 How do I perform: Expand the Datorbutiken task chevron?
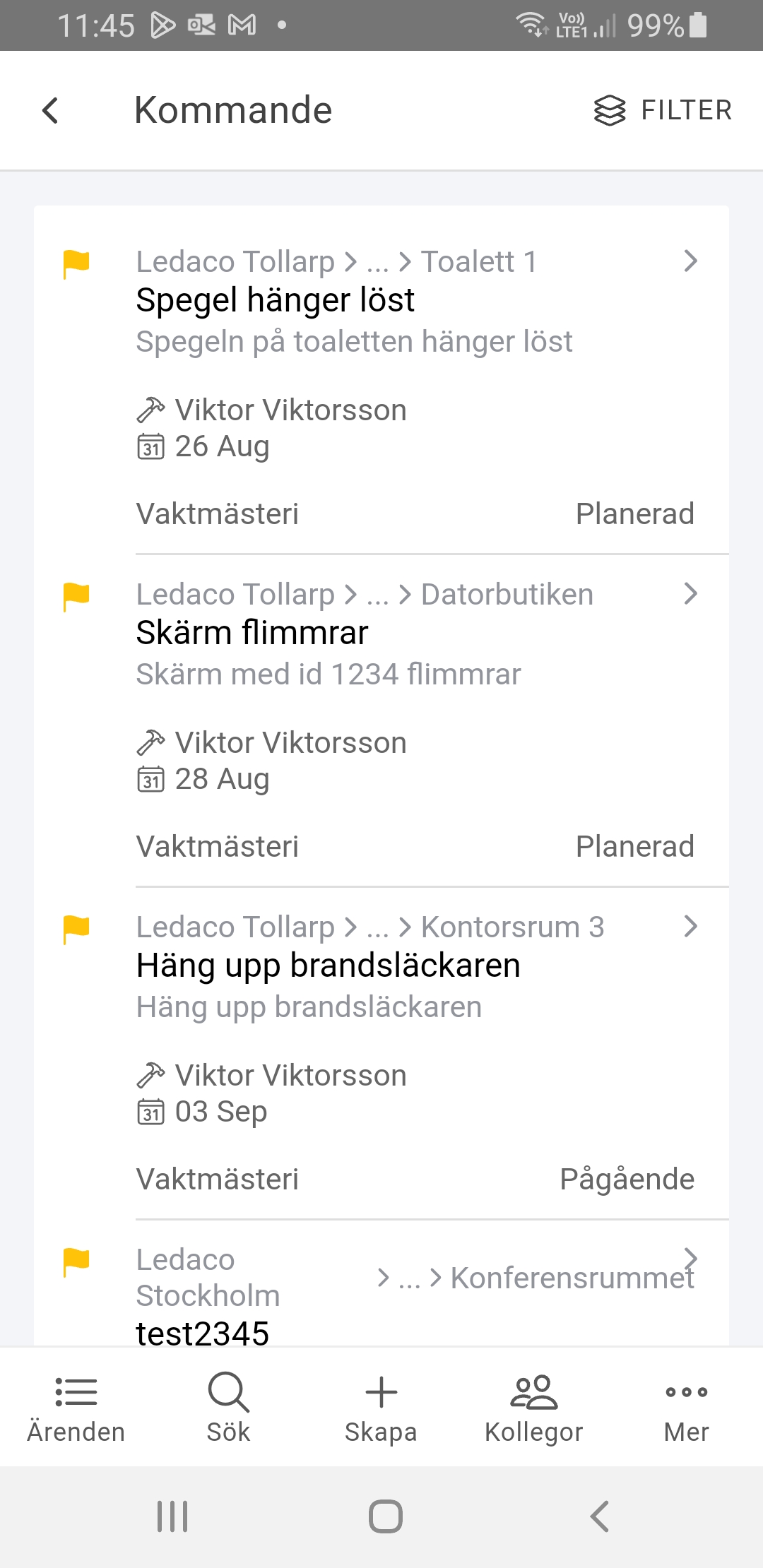(x=690, y=594)
